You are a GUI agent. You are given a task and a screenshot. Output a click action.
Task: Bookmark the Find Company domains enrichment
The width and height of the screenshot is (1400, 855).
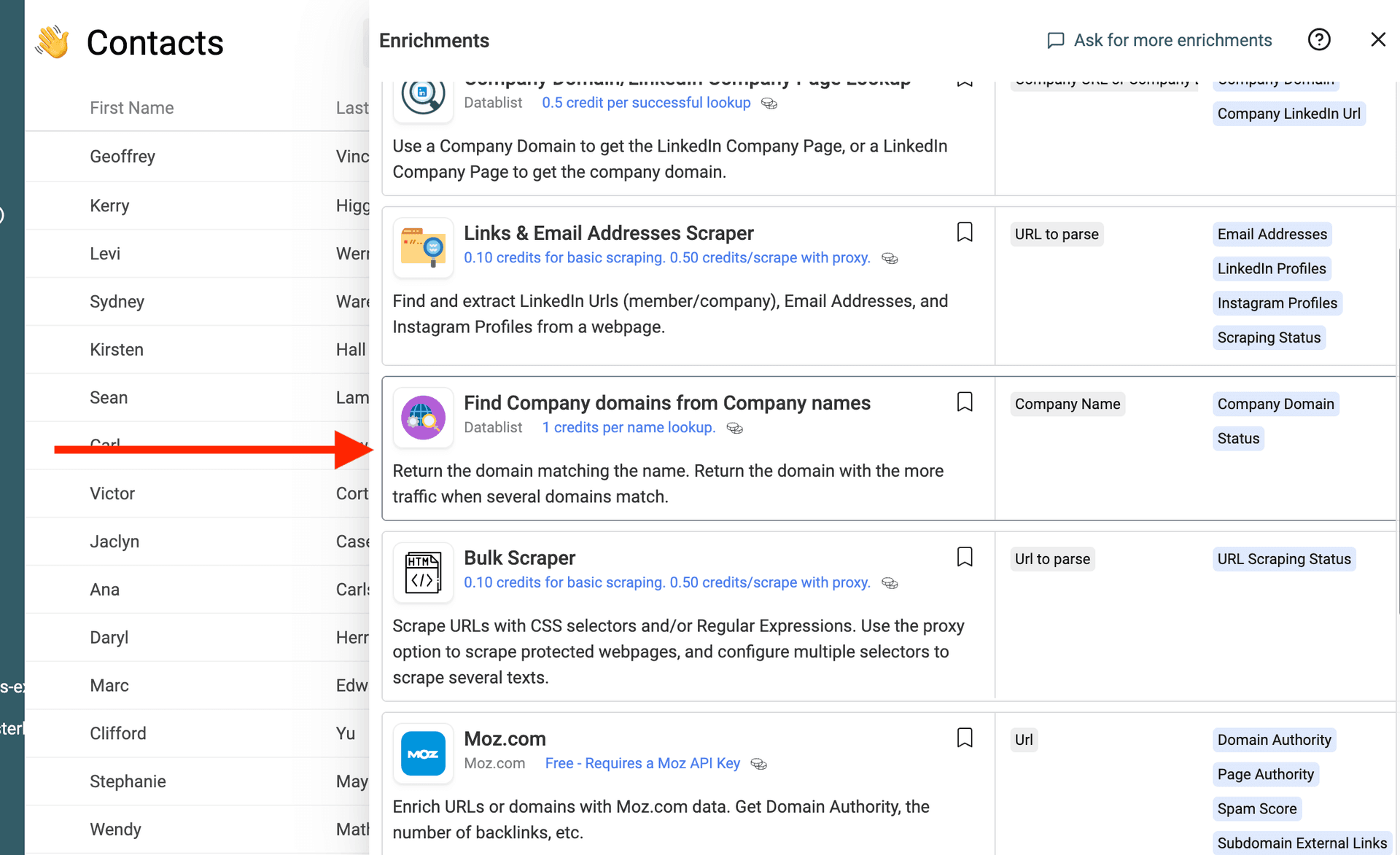point(964,402)
